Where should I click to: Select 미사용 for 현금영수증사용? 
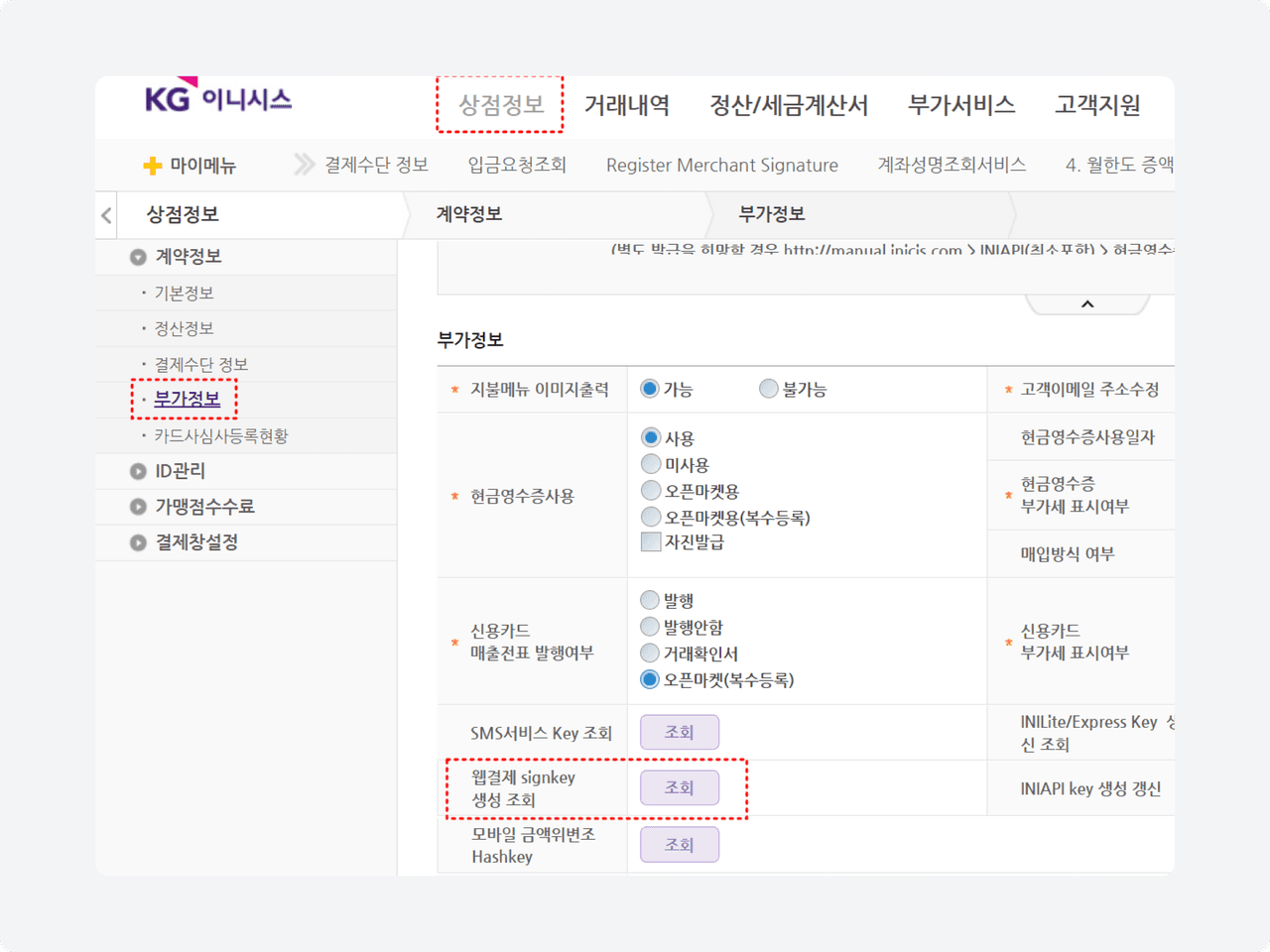pyautogui.click(x=651, y=464)
